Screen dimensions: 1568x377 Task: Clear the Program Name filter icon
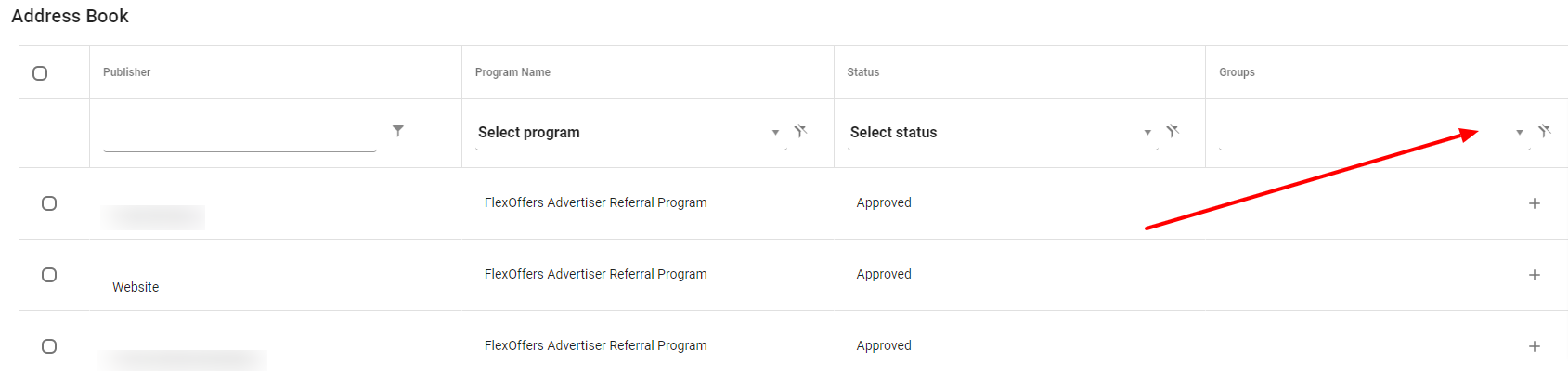(x=800, y=132)
